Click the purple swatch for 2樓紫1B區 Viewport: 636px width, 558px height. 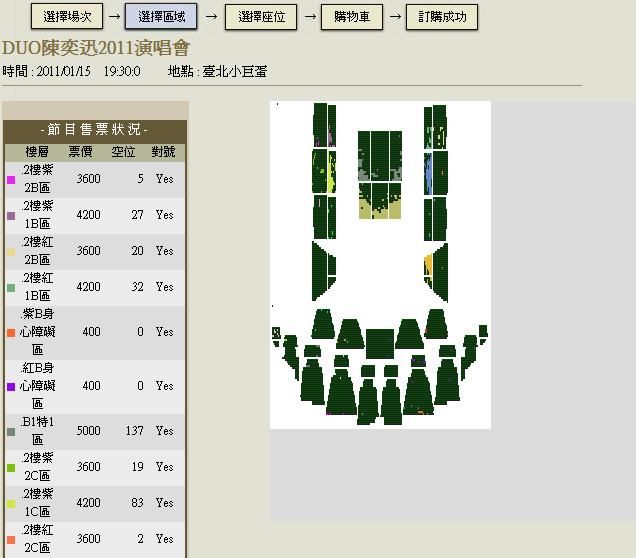point(11,216)
